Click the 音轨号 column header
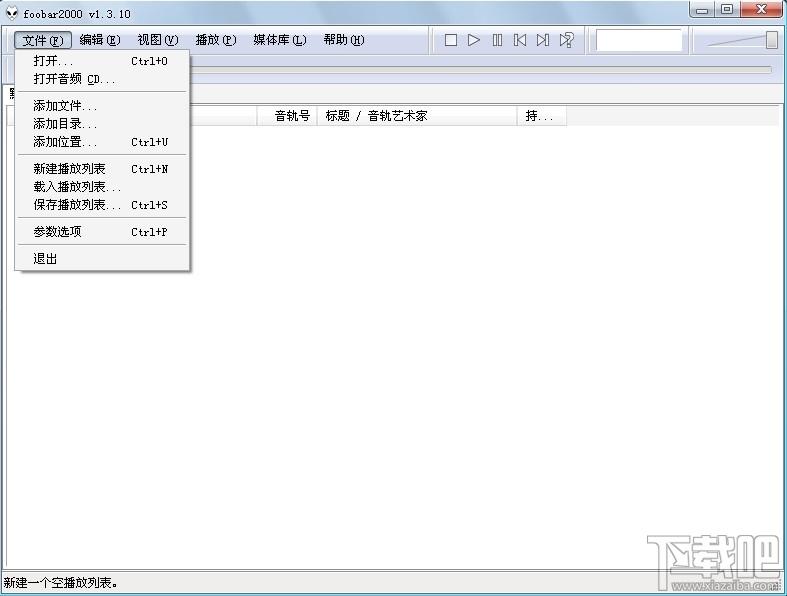The height and width of the screenshot is (596, 787). [x=288, y=116]
